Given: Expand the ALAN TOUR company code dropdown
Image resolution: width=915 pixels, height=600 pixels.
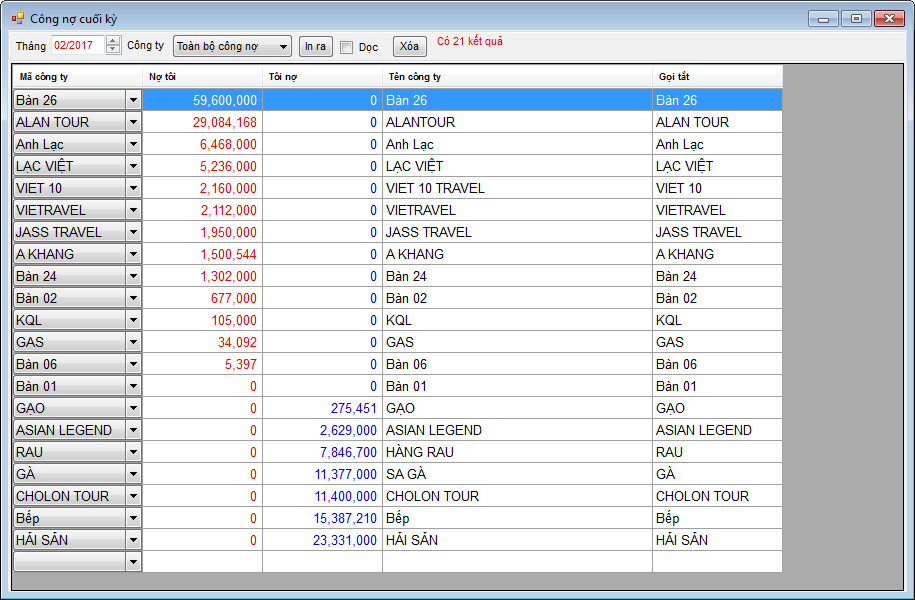Looking at the screenshot, I should coord(133,122).
